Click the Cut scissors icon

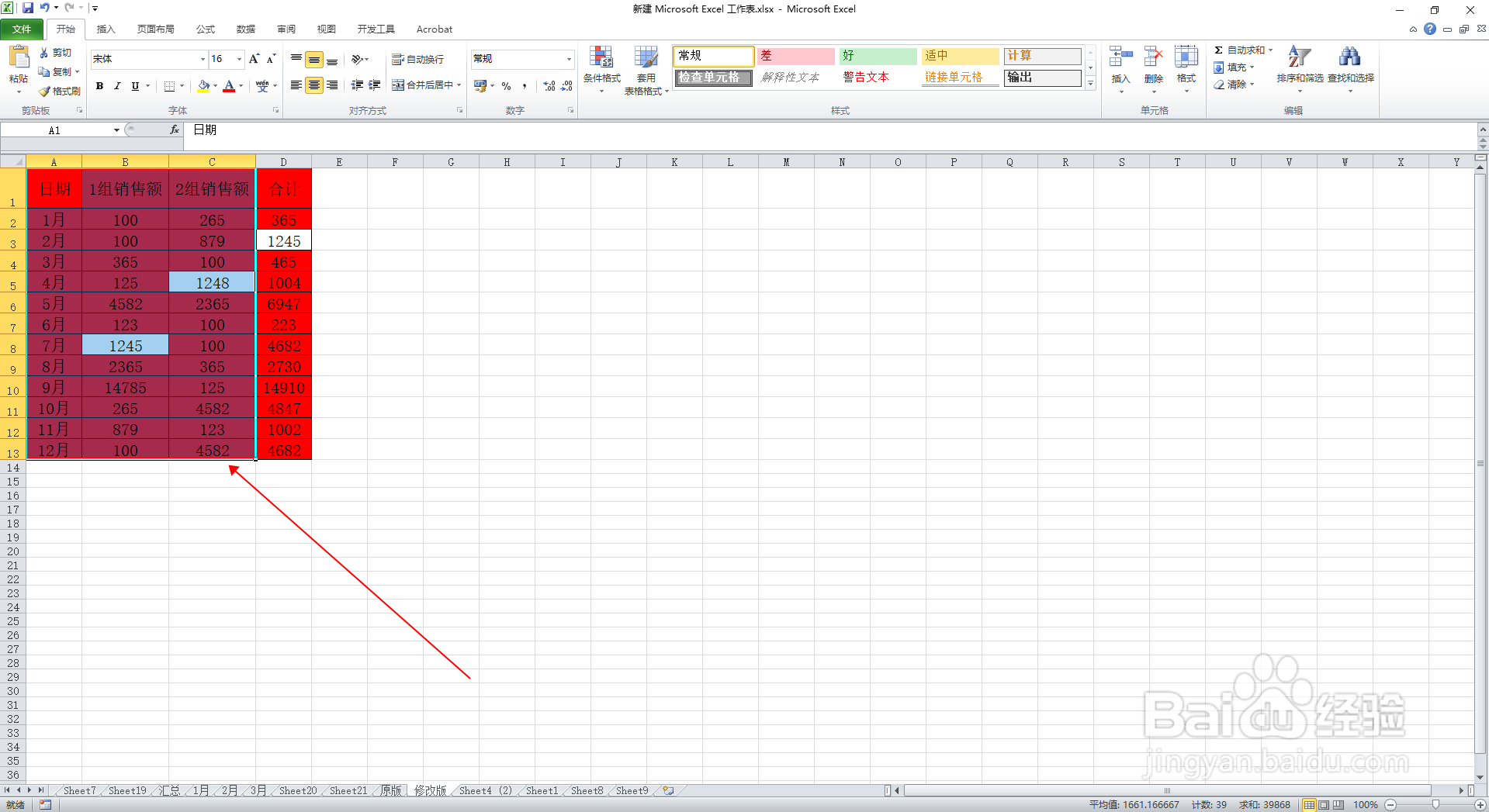click(x=44, y=53)
